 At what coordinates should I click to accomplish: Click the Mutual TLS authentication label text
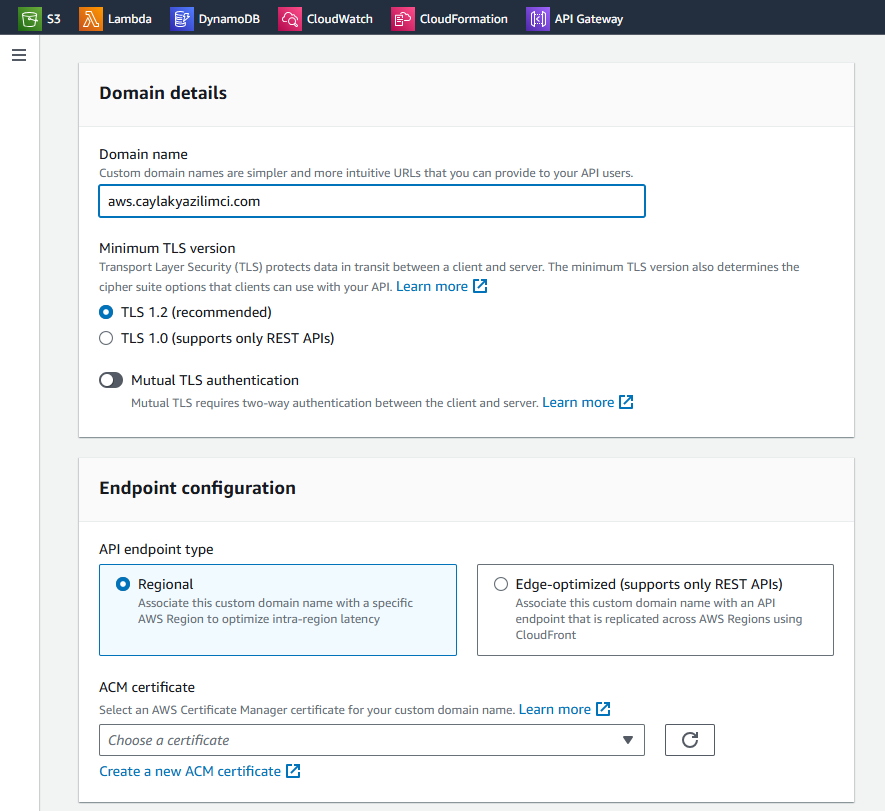point(215,380)
